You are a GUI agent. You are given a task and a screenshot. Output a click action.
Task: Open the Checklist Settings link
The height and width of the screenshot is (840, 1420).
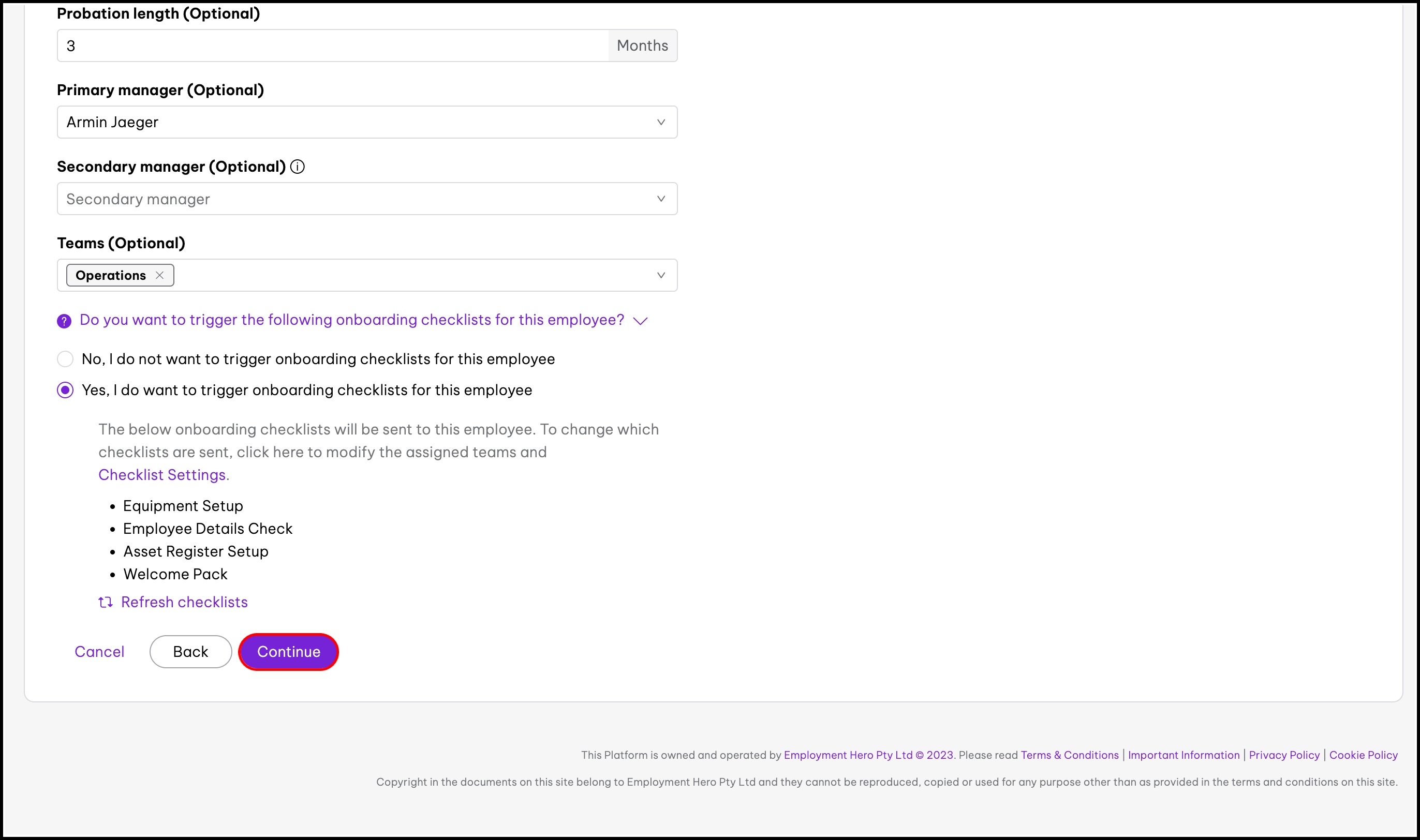pyautogui.click(x=162, y=474)
